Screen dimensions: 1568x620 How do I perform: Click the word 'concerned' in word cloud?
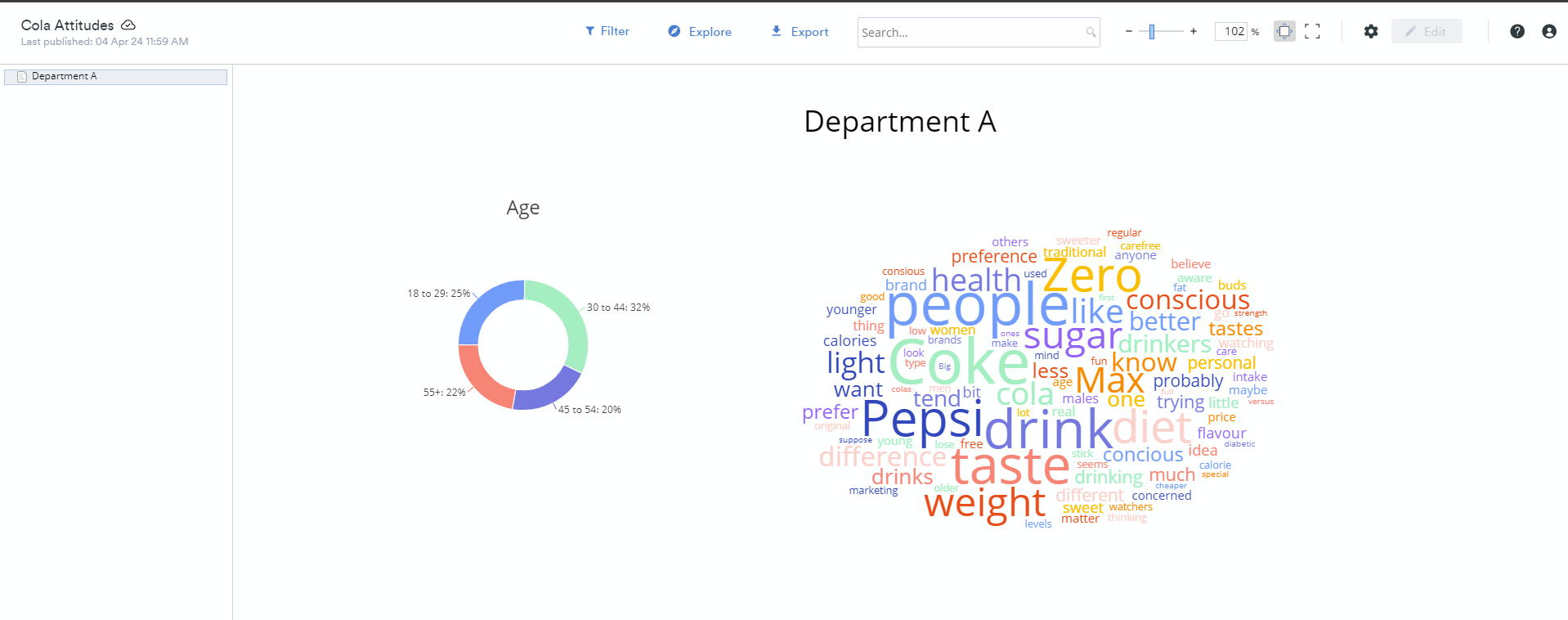coord(1162,496)
